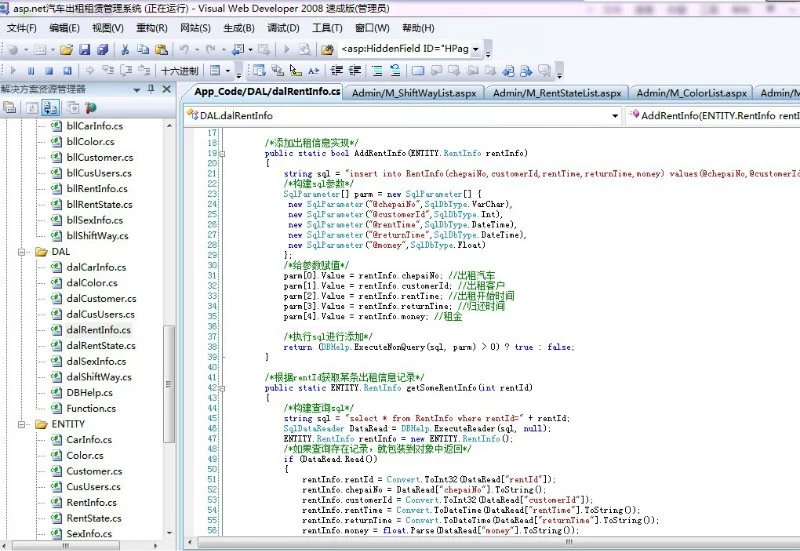Click the Copy icon in the toolbar
This screenshot has height=551, width=800.
click(x=143, y=49)
